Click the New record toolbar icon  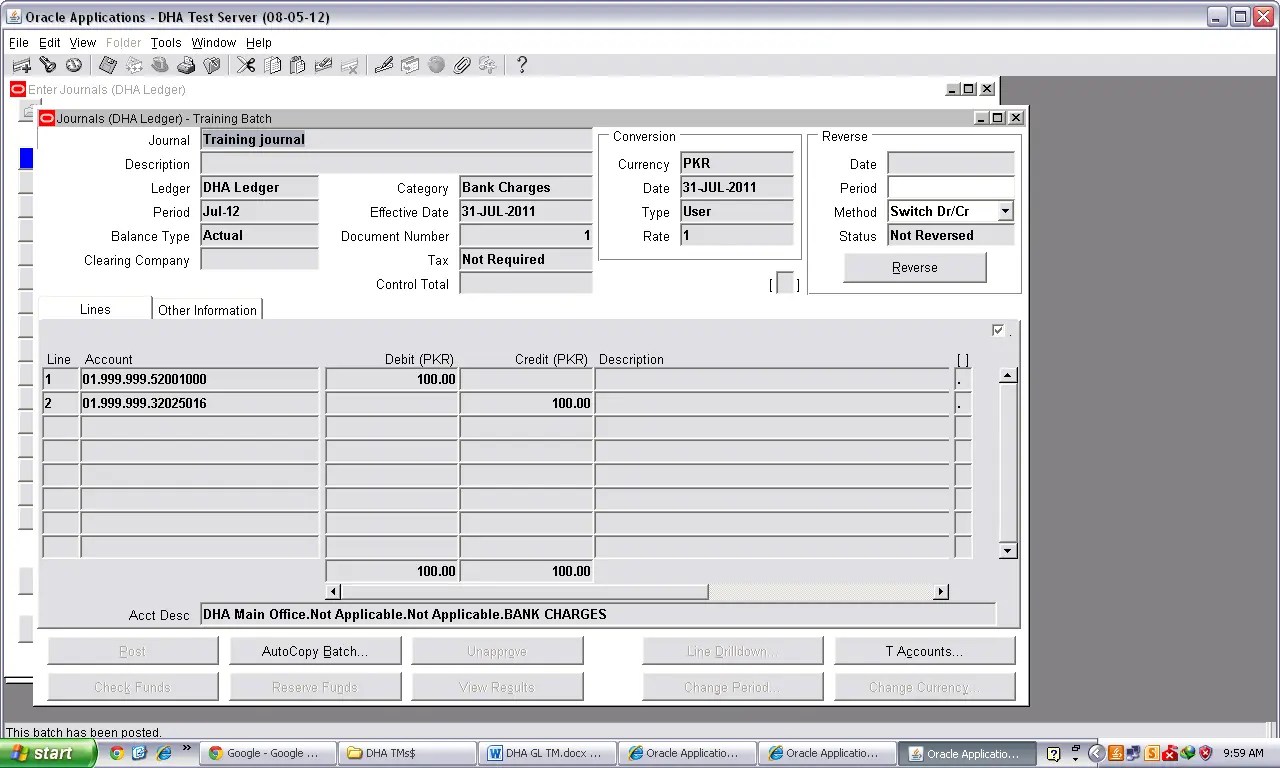click(21, 66)
